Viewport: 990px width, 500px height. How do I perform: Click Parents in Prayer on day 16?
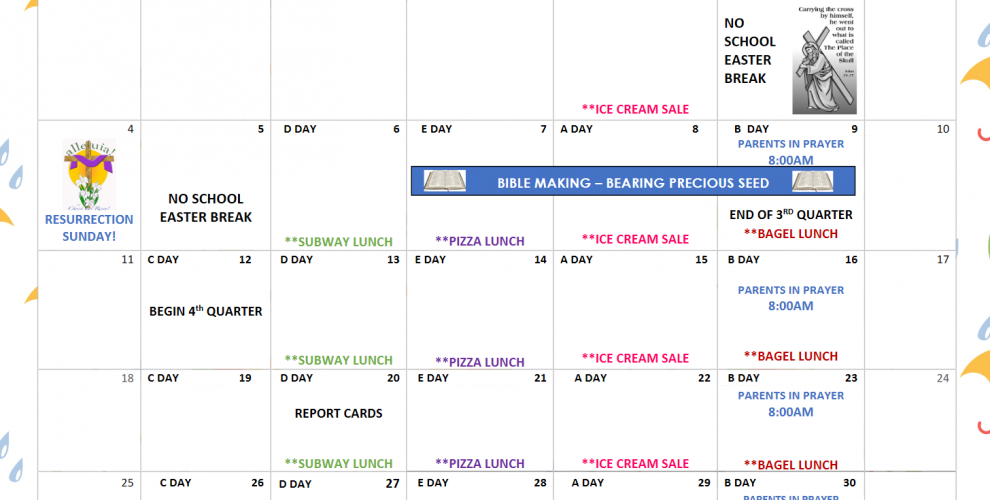(790, 290)
